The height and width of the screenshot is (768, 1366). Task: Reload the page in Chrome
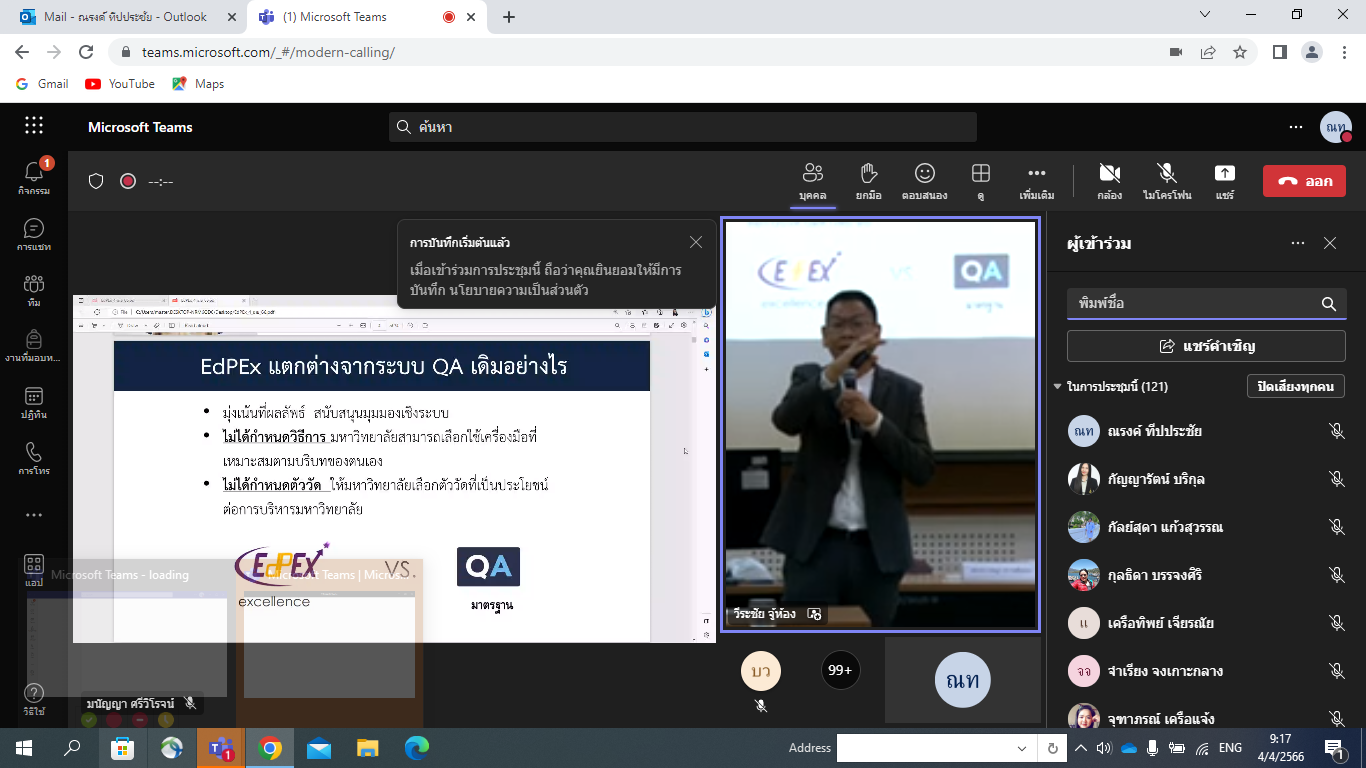(x=86, y=52)
